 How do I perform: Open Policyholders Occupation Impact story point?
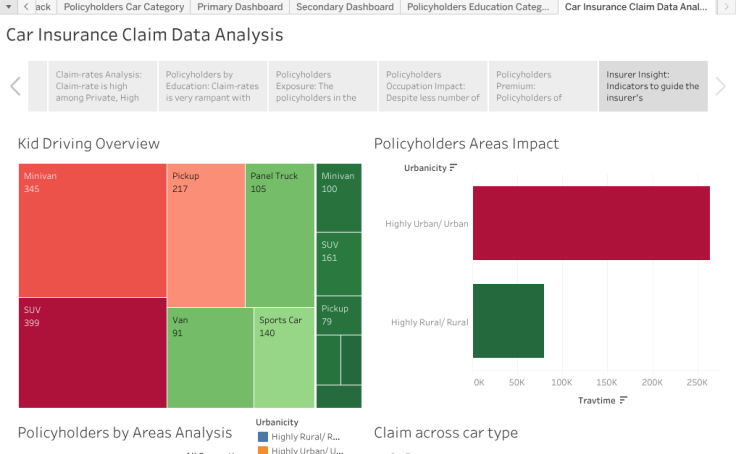coord(433,86)
